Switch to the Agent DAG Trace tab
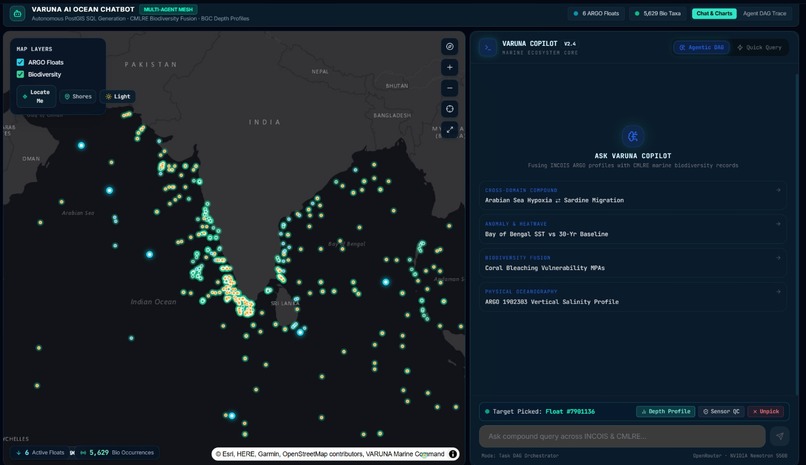The image size is (806, 465). click(764, 13)
